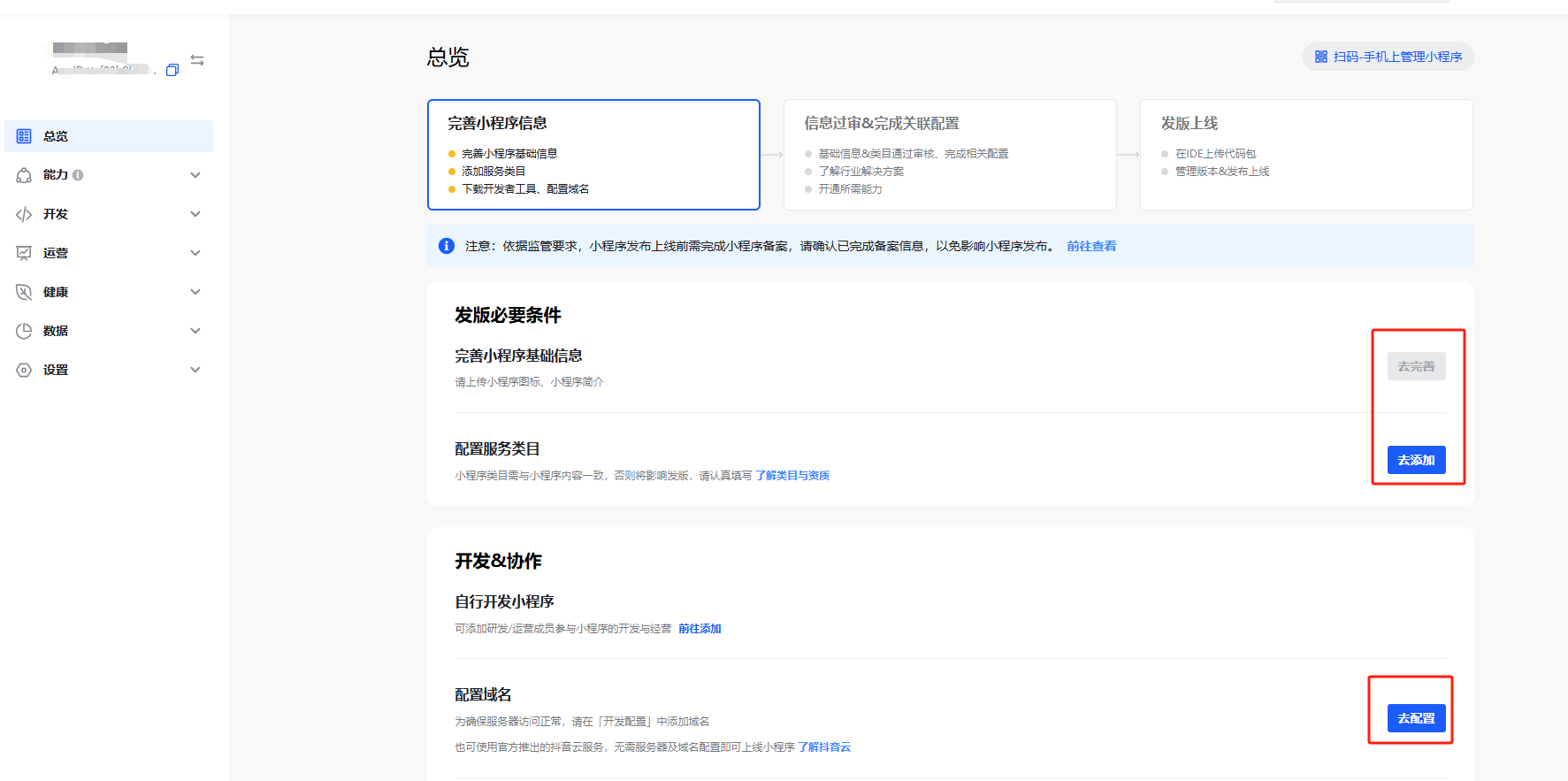Click the 总览 overview sidebar icon

pyautogui.click(x=24, y=136)
